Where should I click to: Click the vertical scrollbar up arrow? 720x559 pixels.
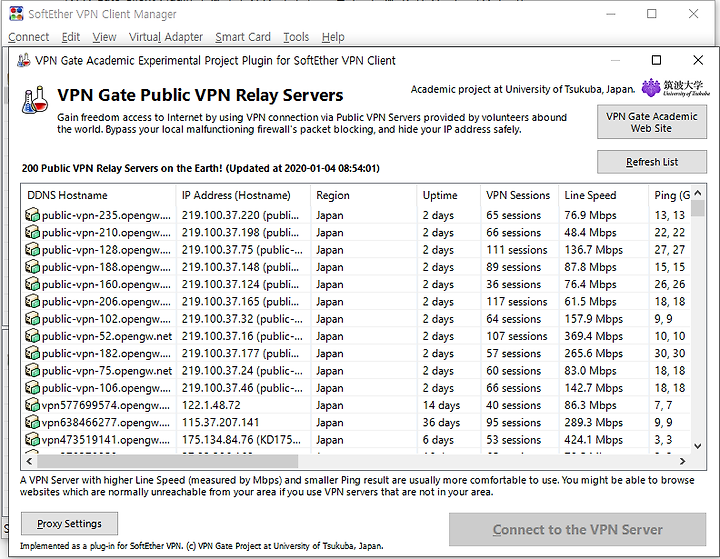(x=698, y=193)
